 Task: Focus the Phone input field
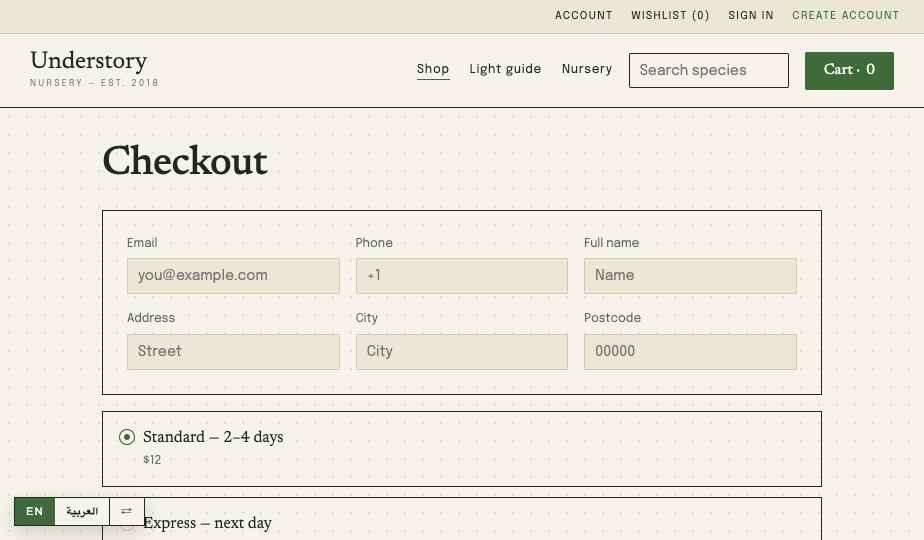click(462, 275)
